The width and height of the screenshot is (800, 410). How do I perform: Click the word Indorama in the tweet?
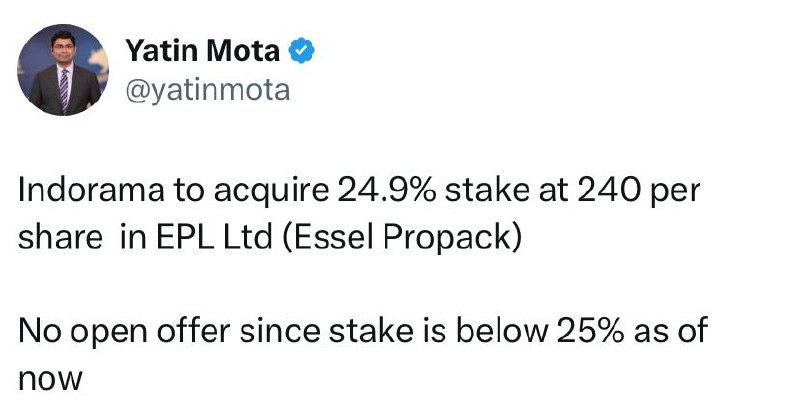point(91,191)
